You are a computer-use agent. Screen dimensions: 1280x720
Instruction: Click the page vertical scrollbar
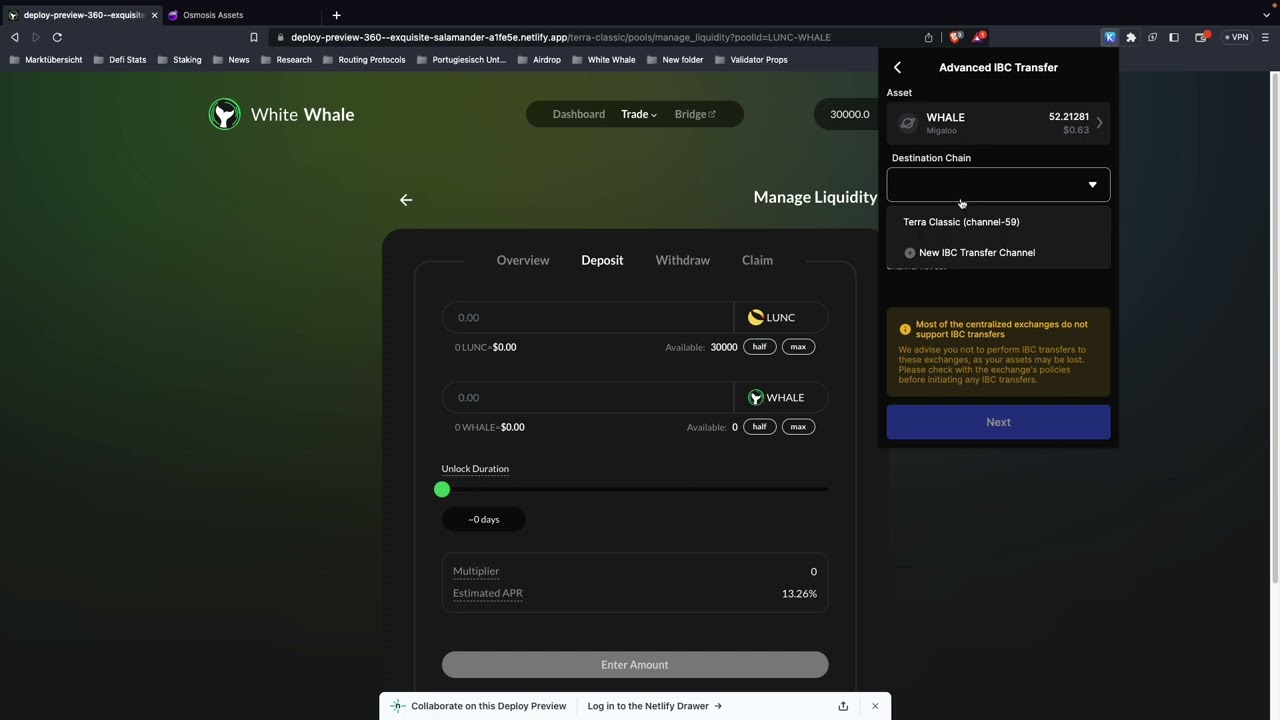pyautogui.click(x=1274, y=328)
